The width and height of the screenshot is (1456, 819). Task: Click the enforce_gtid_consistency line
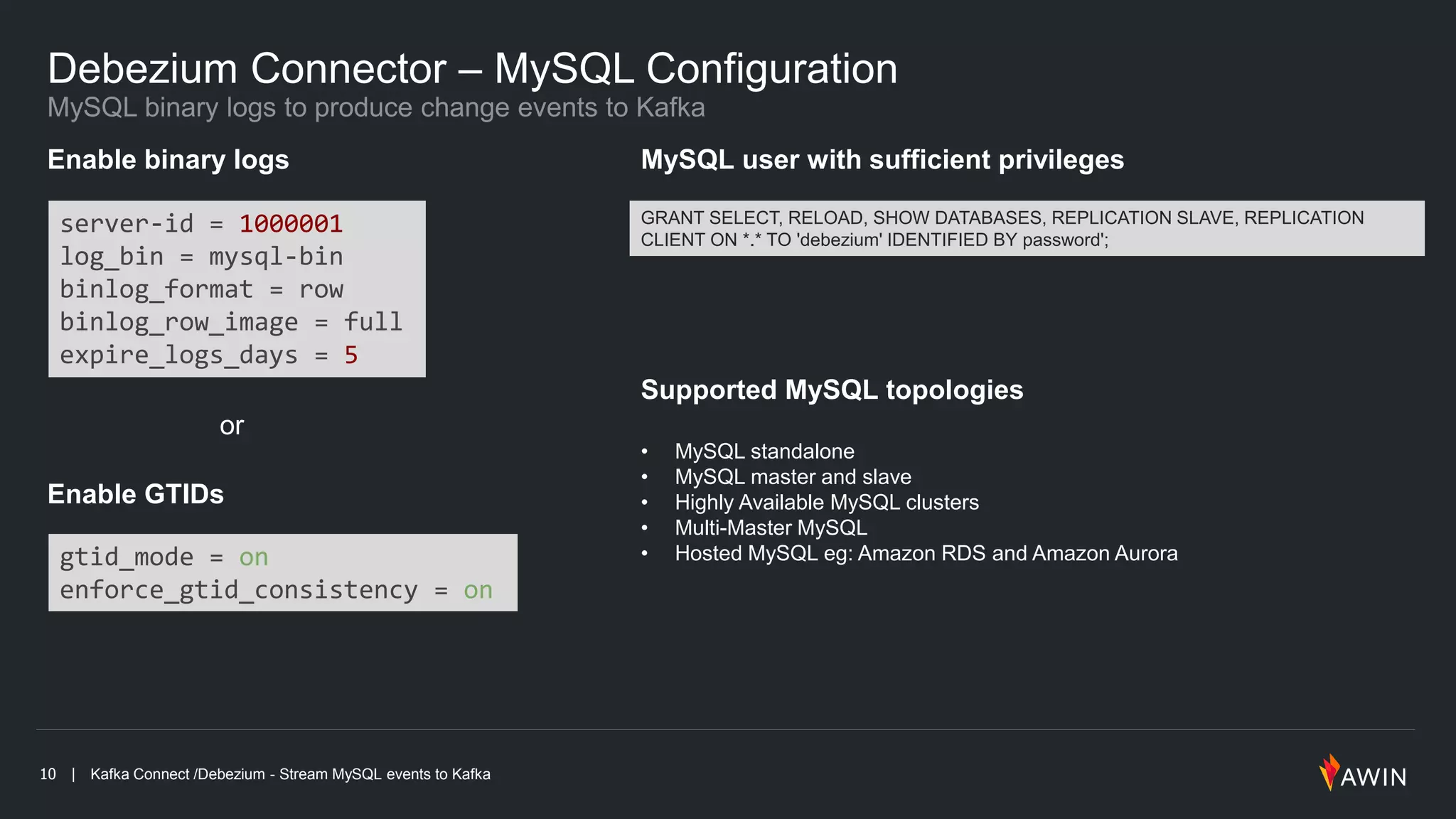276,590
